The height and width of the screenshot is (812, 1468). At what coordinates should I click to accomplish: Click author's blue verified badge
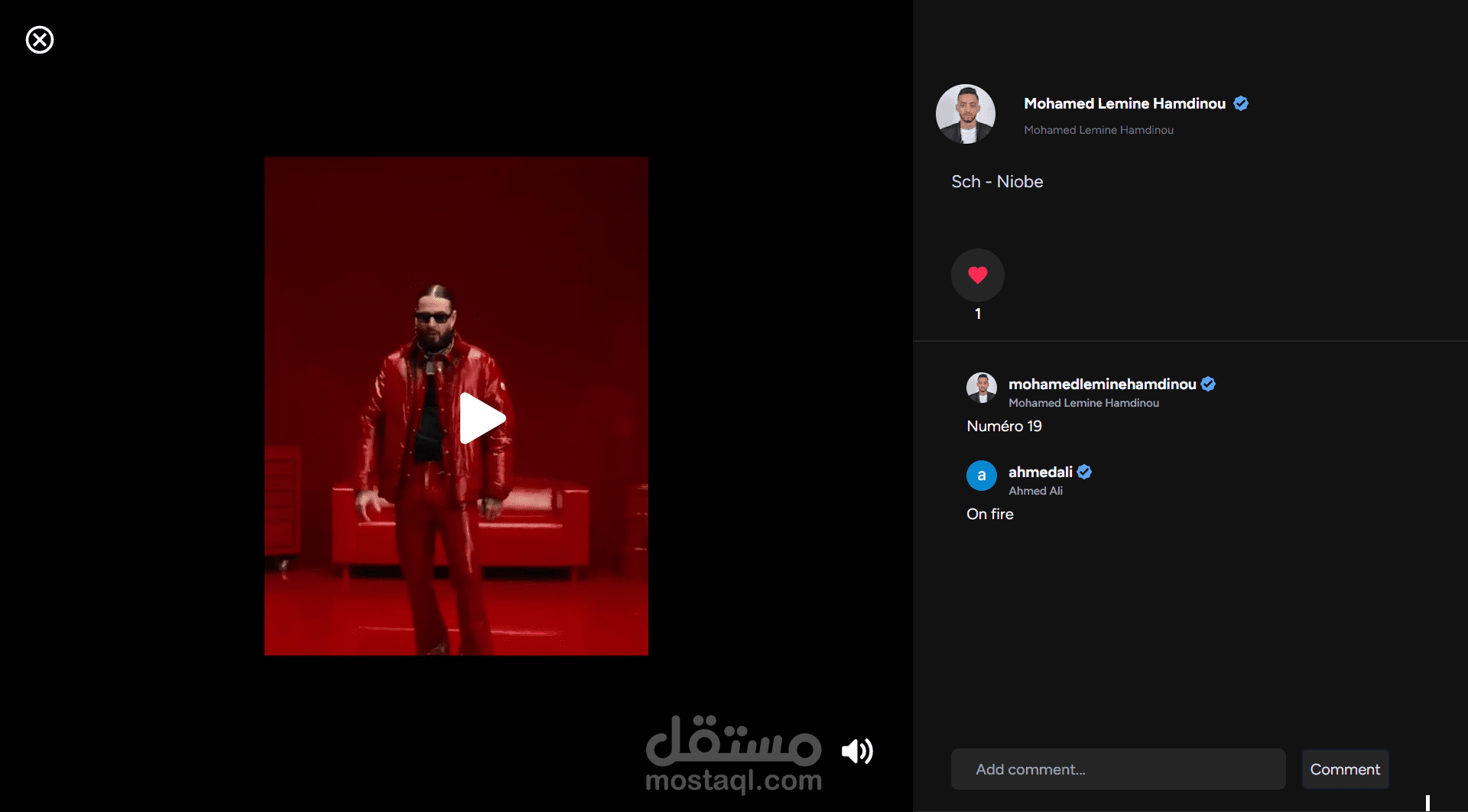pyautogui.click(x=1241, y=103)
